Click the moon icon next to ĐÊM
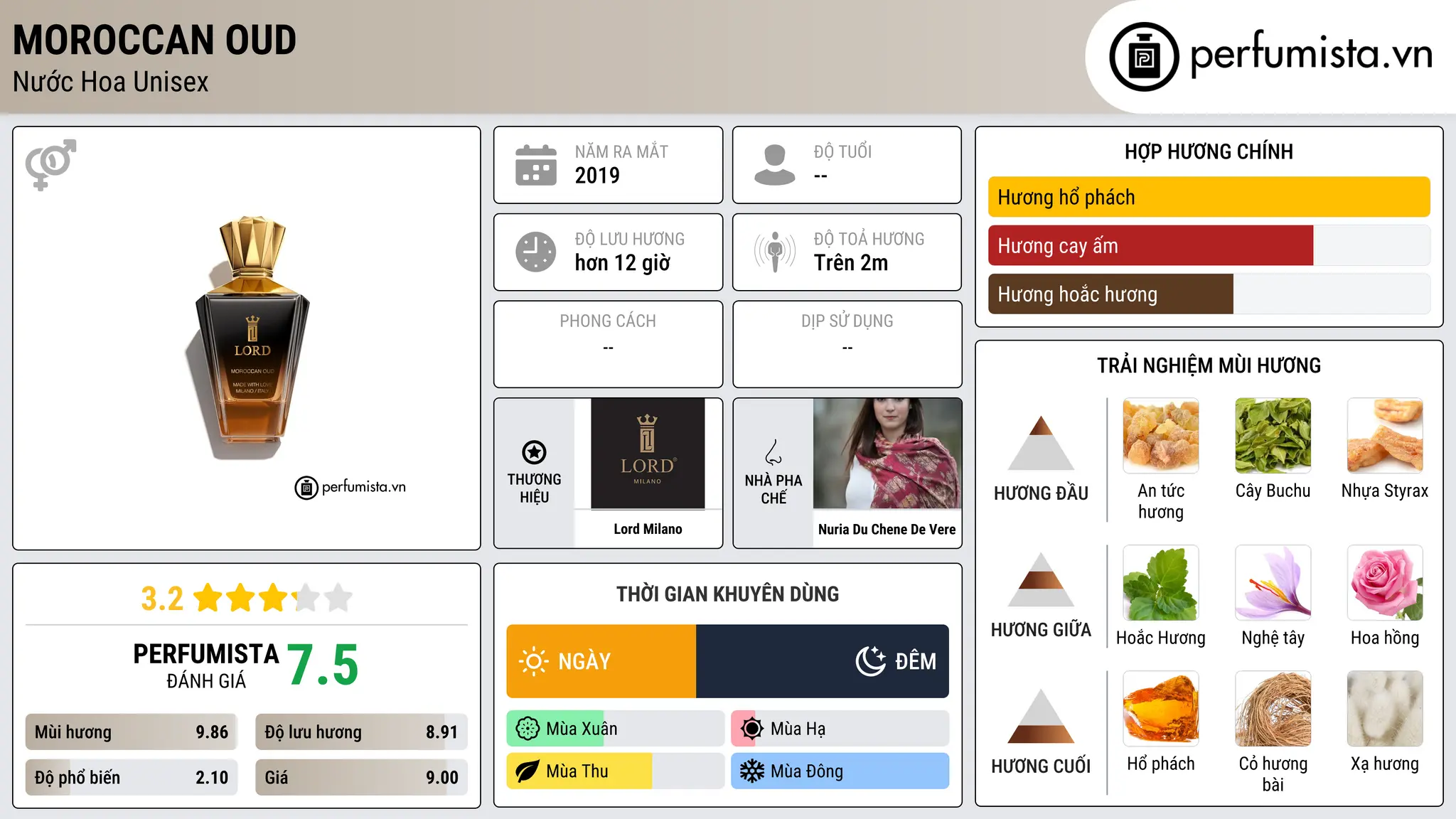 point(870,661)
